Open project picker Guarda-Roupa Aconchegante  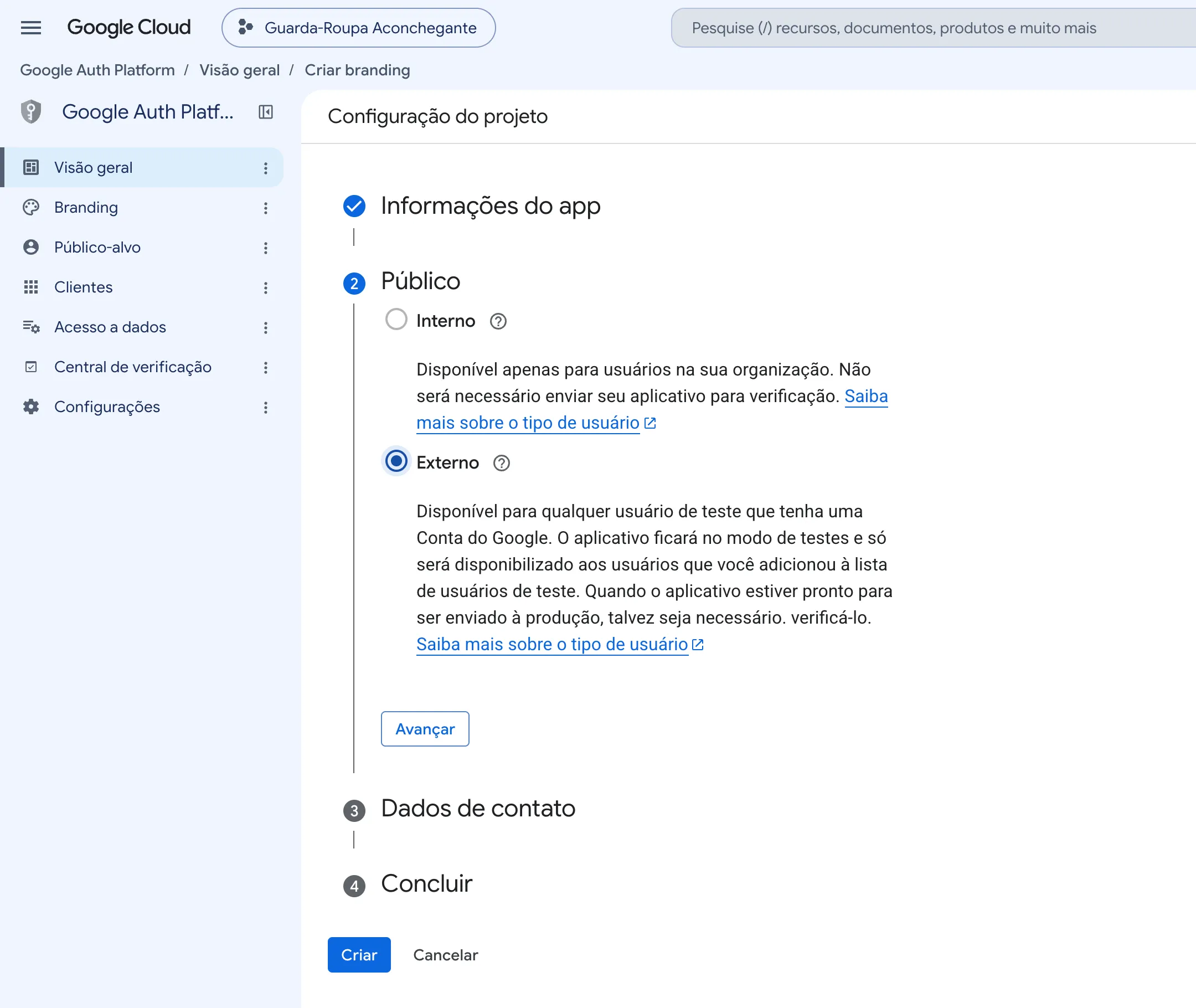358,28
